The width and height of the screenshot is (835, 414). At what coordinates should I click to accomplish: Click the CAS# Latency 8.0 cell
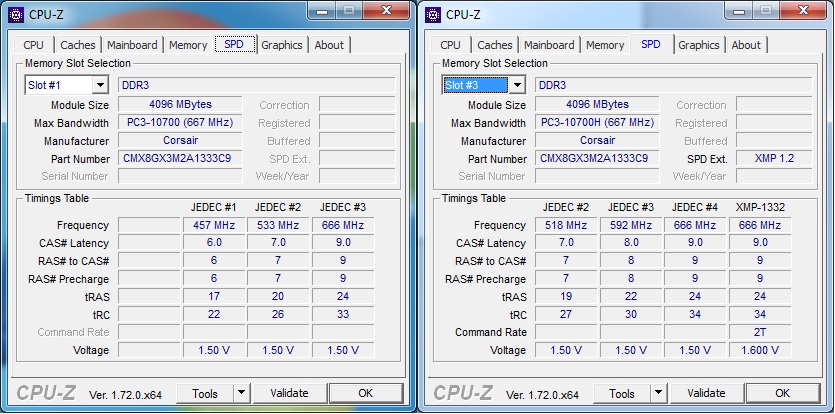coord(631,242)
